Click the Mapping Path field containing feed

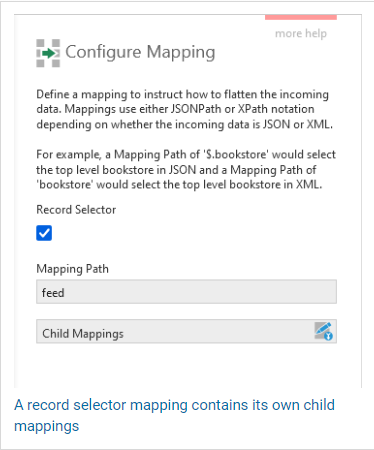coord(186,292)
